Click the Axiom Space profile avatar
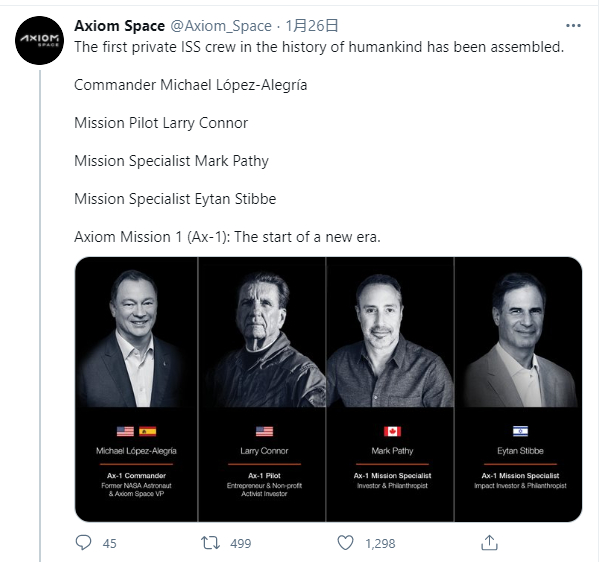 (x=37, y=43)
